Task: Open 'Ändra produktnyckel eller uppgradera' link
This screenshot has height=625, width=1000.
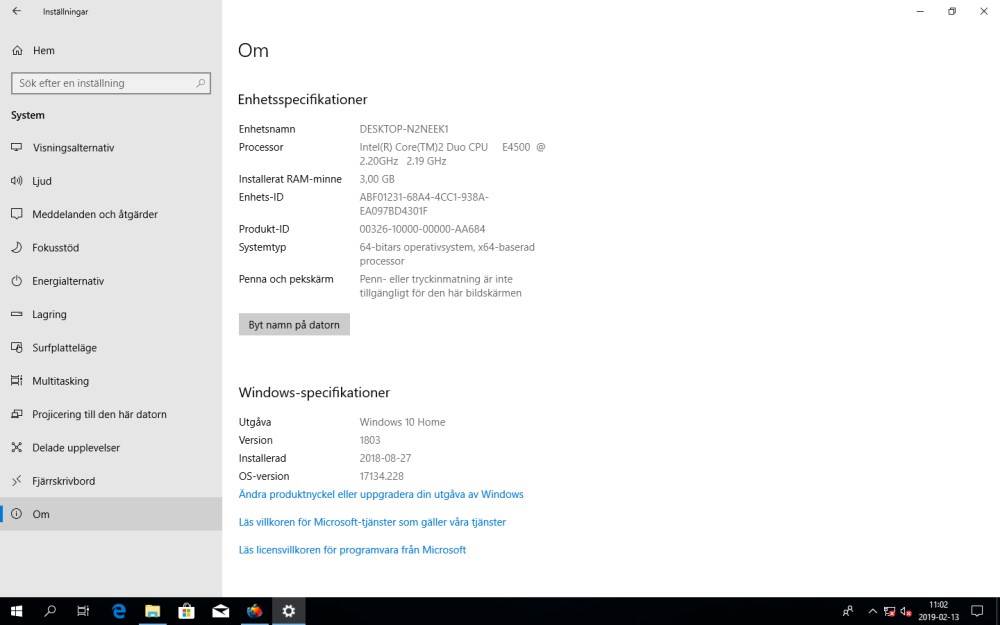Action: click(381, 494)
